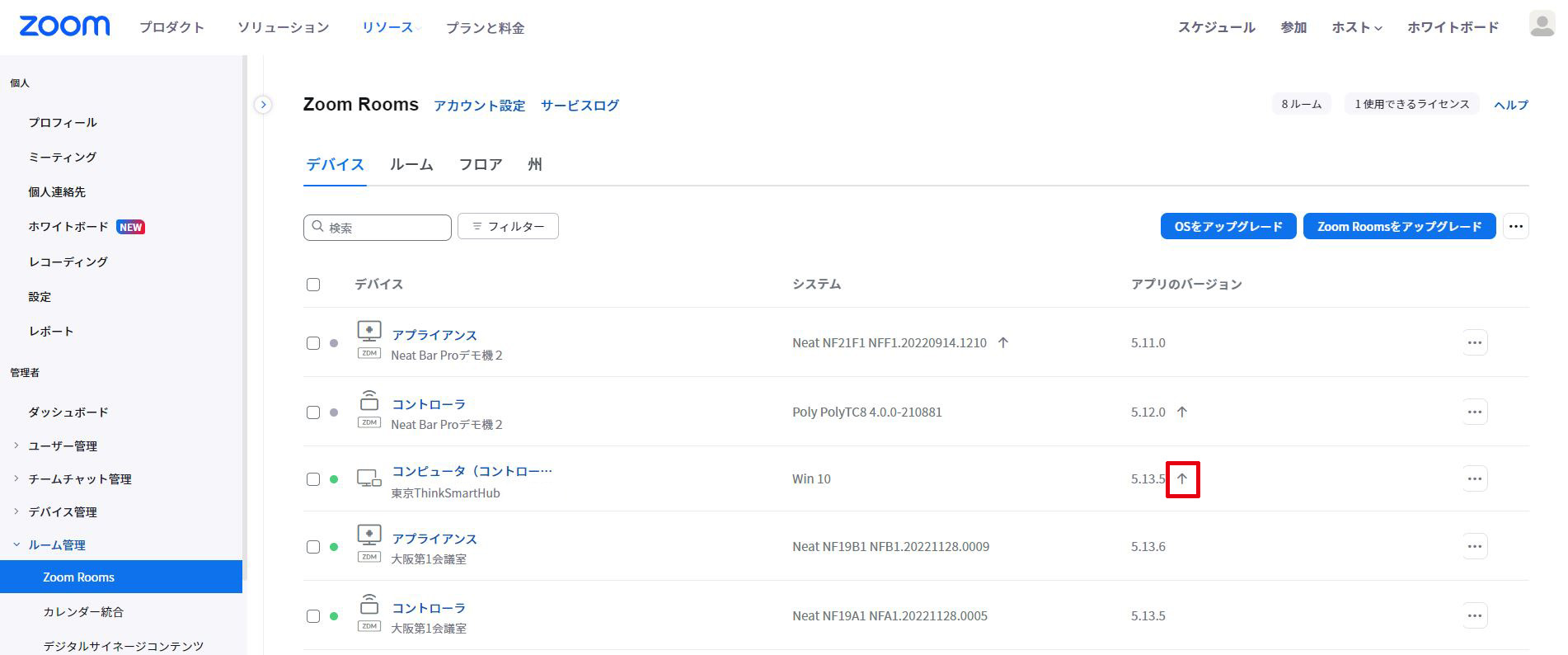Click the 検索 search field
This screenshot has width=1568, height=655.
[378, 227]
